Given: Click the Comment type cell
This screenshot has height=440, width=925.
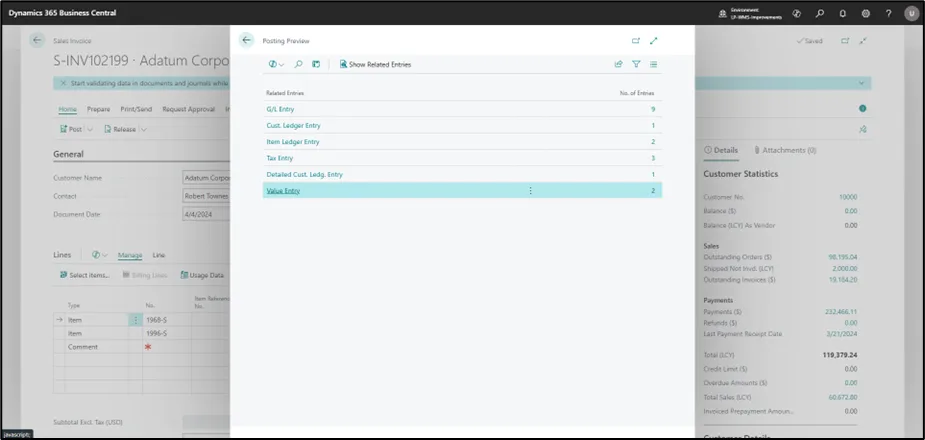Looking at the screenshot, I should coord(97,347).
